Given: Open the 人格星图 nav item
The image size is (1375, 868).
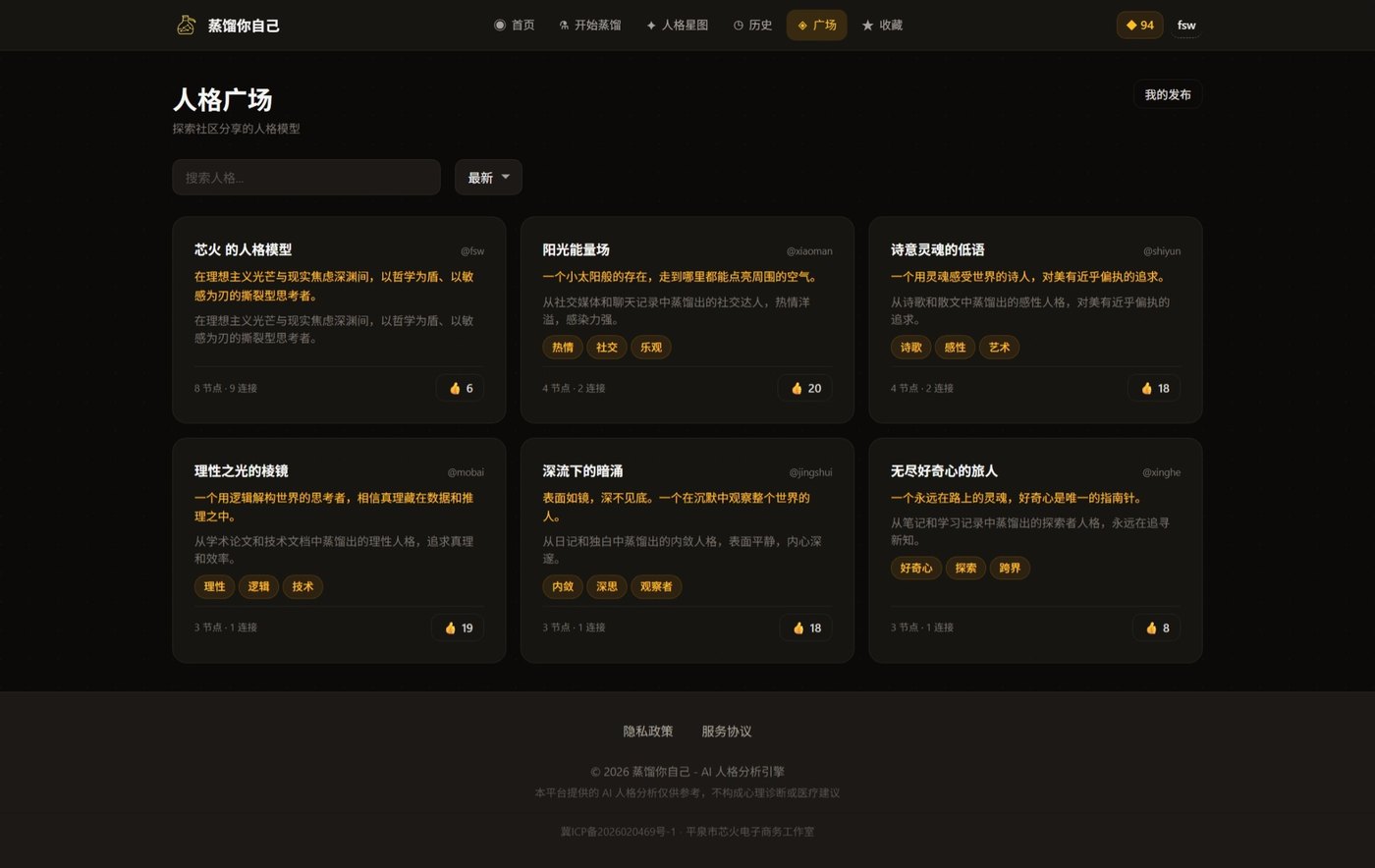Looking at the screenshot, I should click(677, 25).
